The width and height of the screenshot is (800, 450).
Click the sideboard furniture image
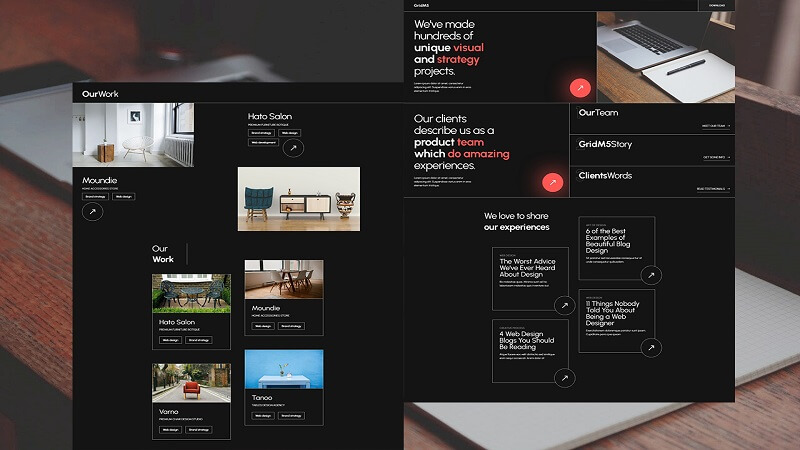pos(298,198)
